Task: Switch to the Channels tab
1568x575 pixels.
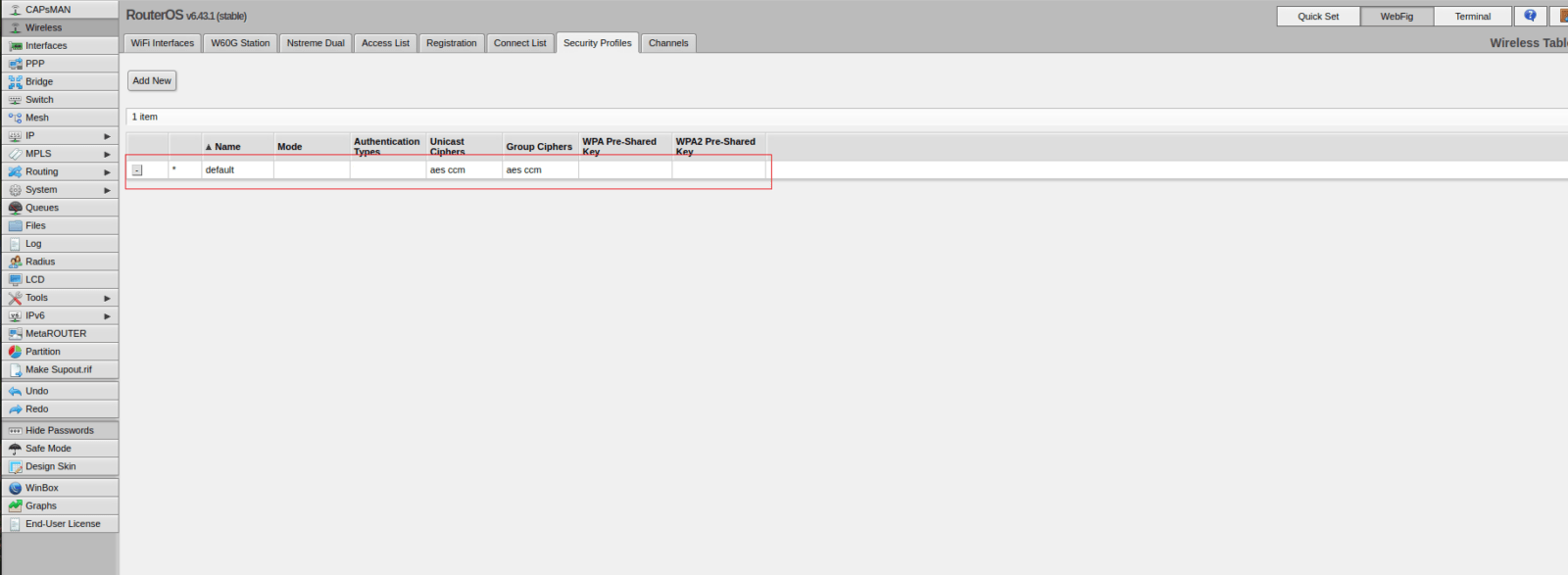Action: pyautogui.click(x=668, y=43)
